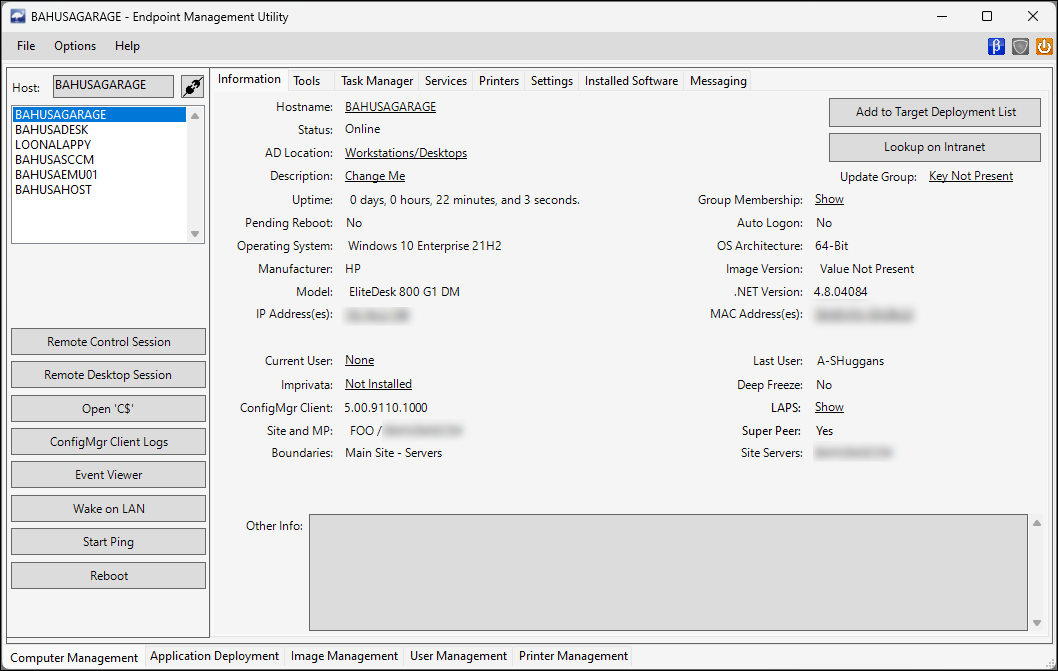
Task: Select BAHUSADESK in host list
Action: [100, 130]
